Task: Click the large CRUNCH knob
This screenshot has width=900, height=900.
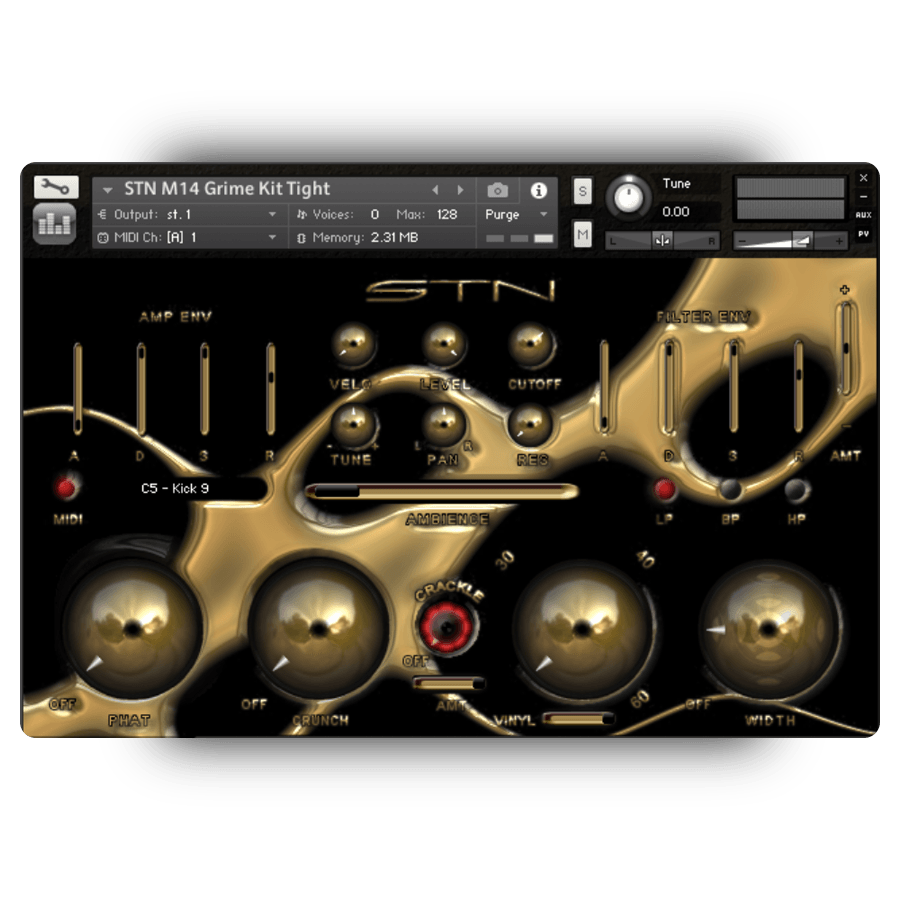Action: 319,628
